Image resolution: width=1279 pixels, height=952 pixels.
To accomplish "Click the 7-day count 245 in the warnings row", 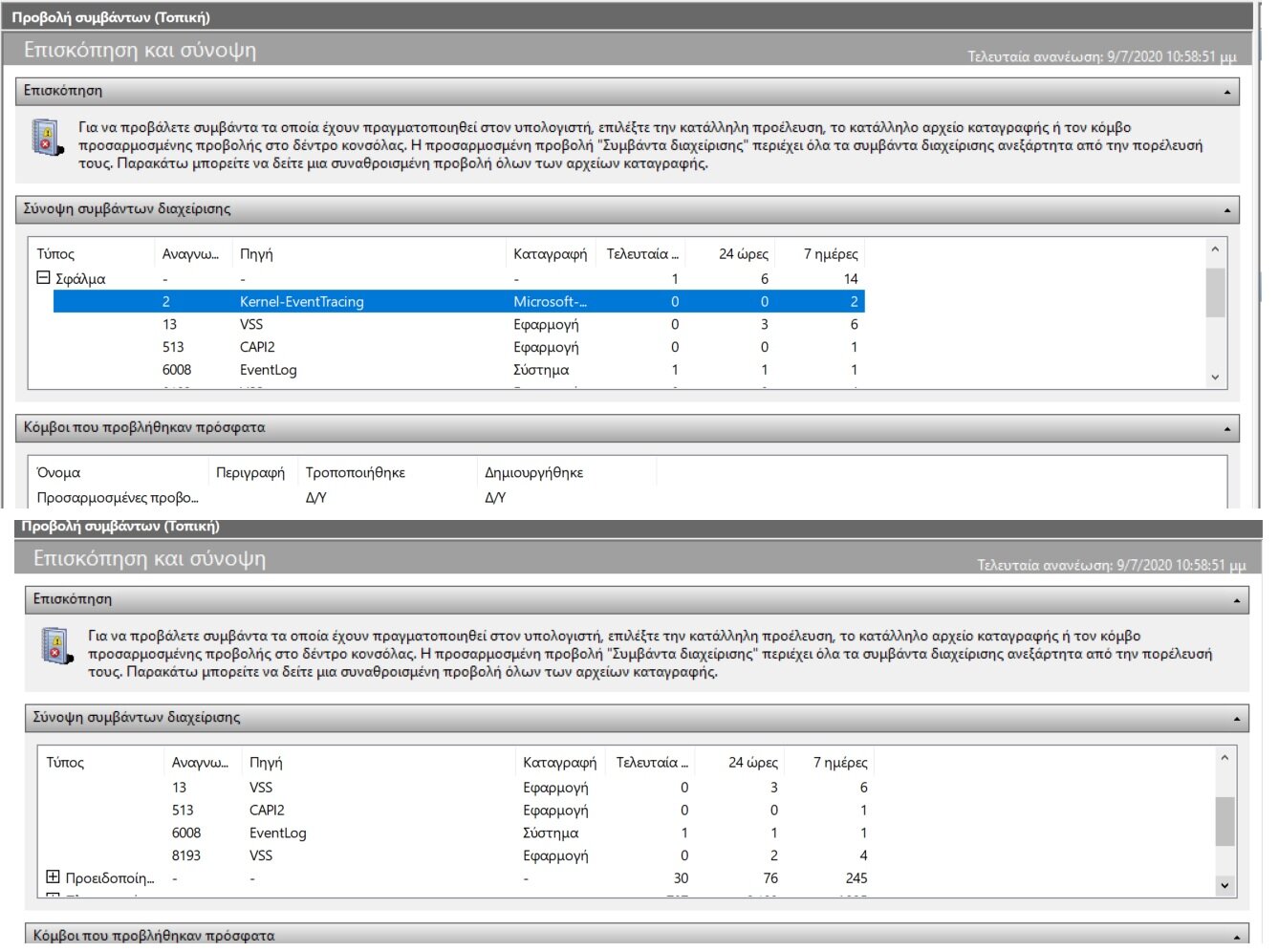I will pos(856,878).
